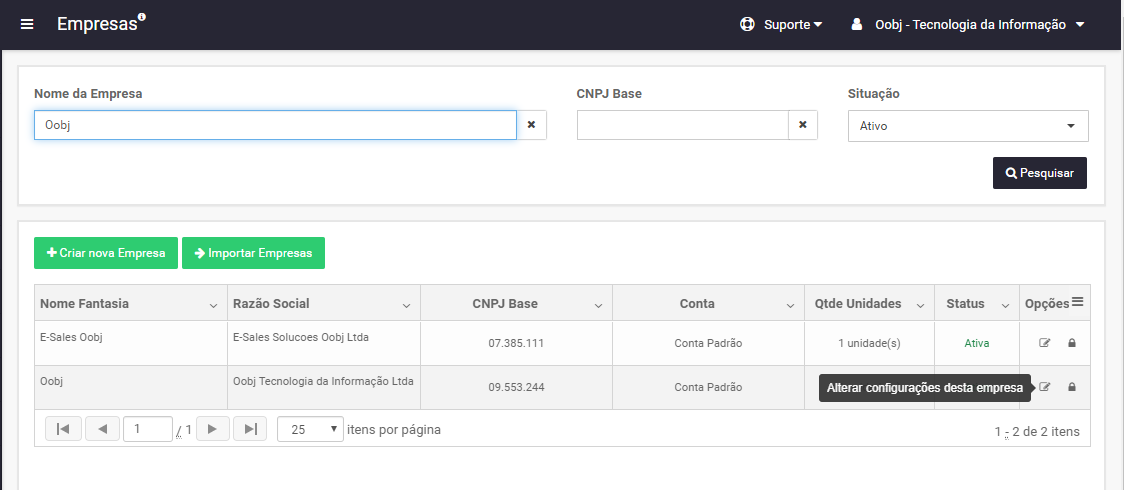1124x490 pixels.
Task: Open the Opções column list menu icon
Action: (1077, 302)
